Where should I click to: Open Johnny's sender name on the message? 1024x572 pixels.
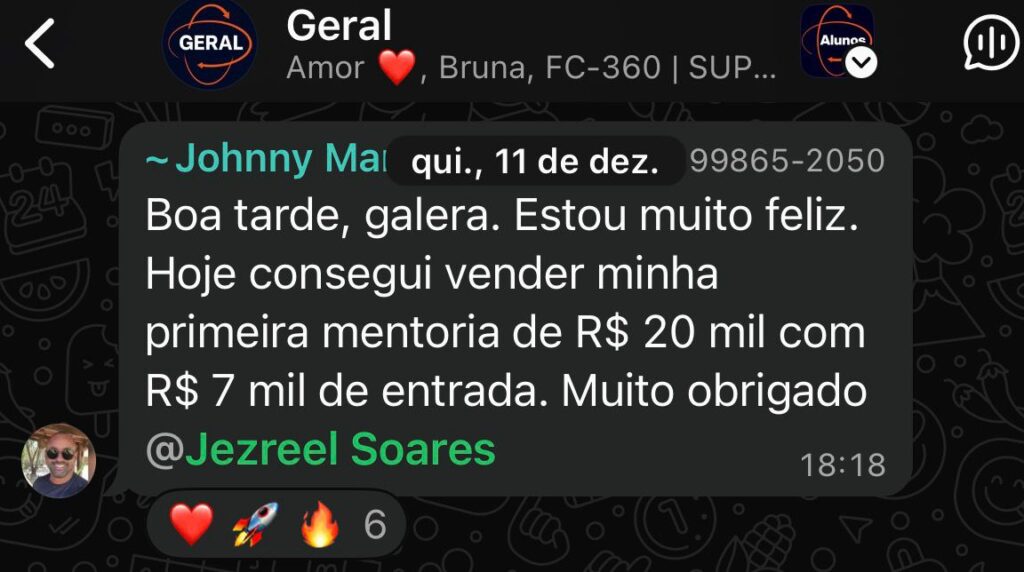(266, 159)
